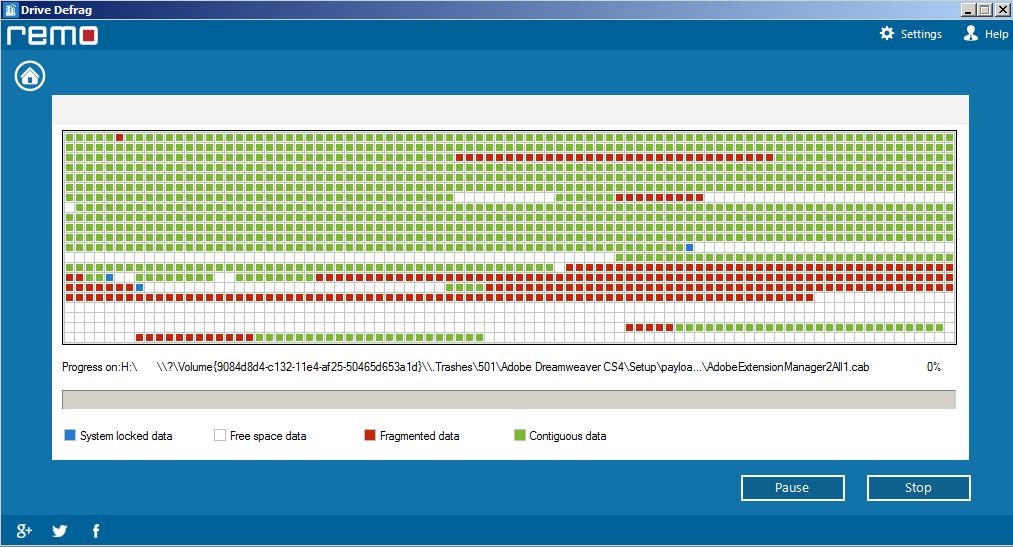Click the gray defrag progress bar
Viewport: 1013px width, 547px height.
coord(508,400)
